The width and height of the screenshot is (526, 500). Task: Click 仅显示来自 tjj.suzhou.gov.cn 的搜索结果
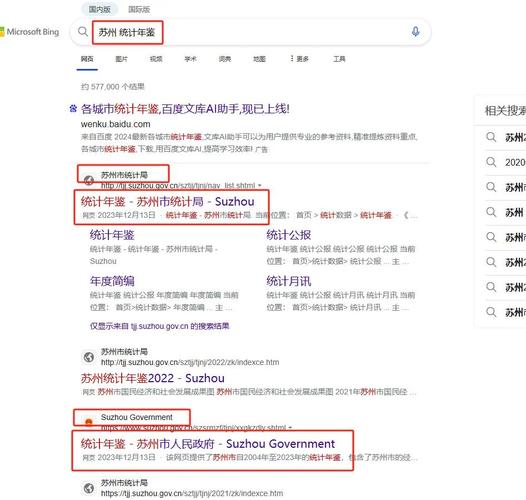pos(160,326)
